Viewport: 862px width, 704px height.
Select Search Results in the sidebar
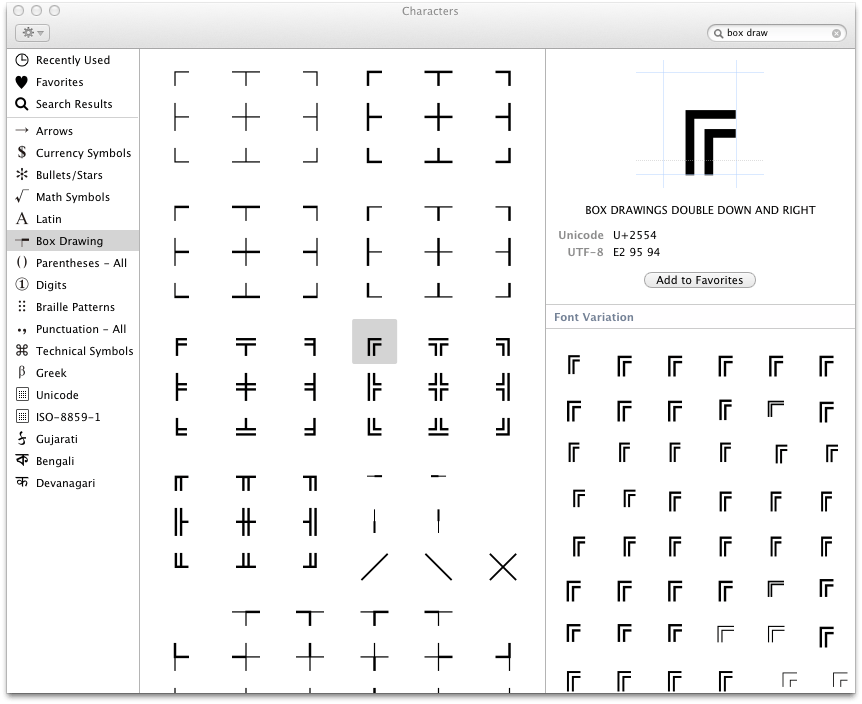click(x=73, y=104)
